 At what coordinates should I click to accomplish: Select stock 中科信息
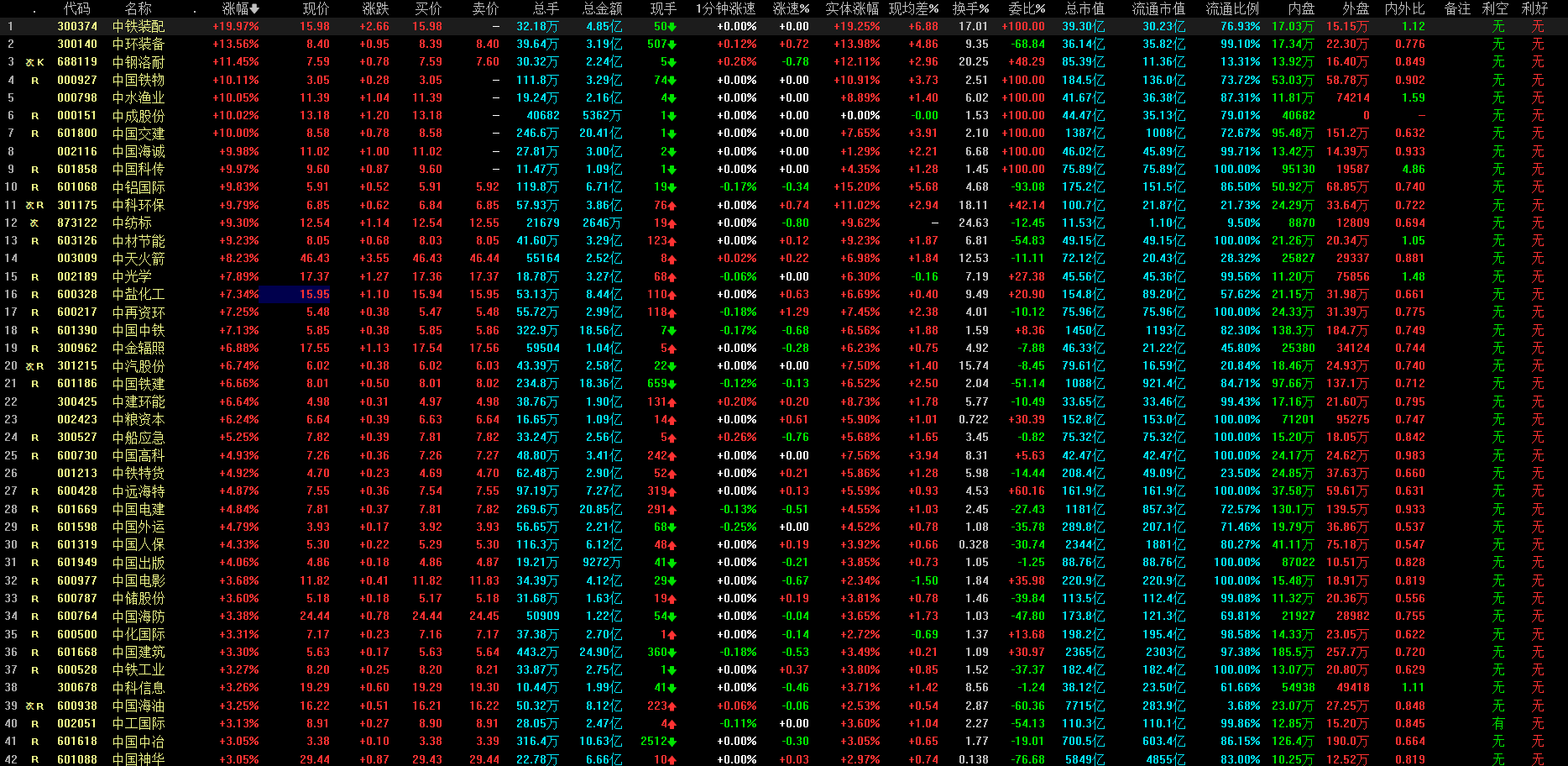[x=139, y=688]
